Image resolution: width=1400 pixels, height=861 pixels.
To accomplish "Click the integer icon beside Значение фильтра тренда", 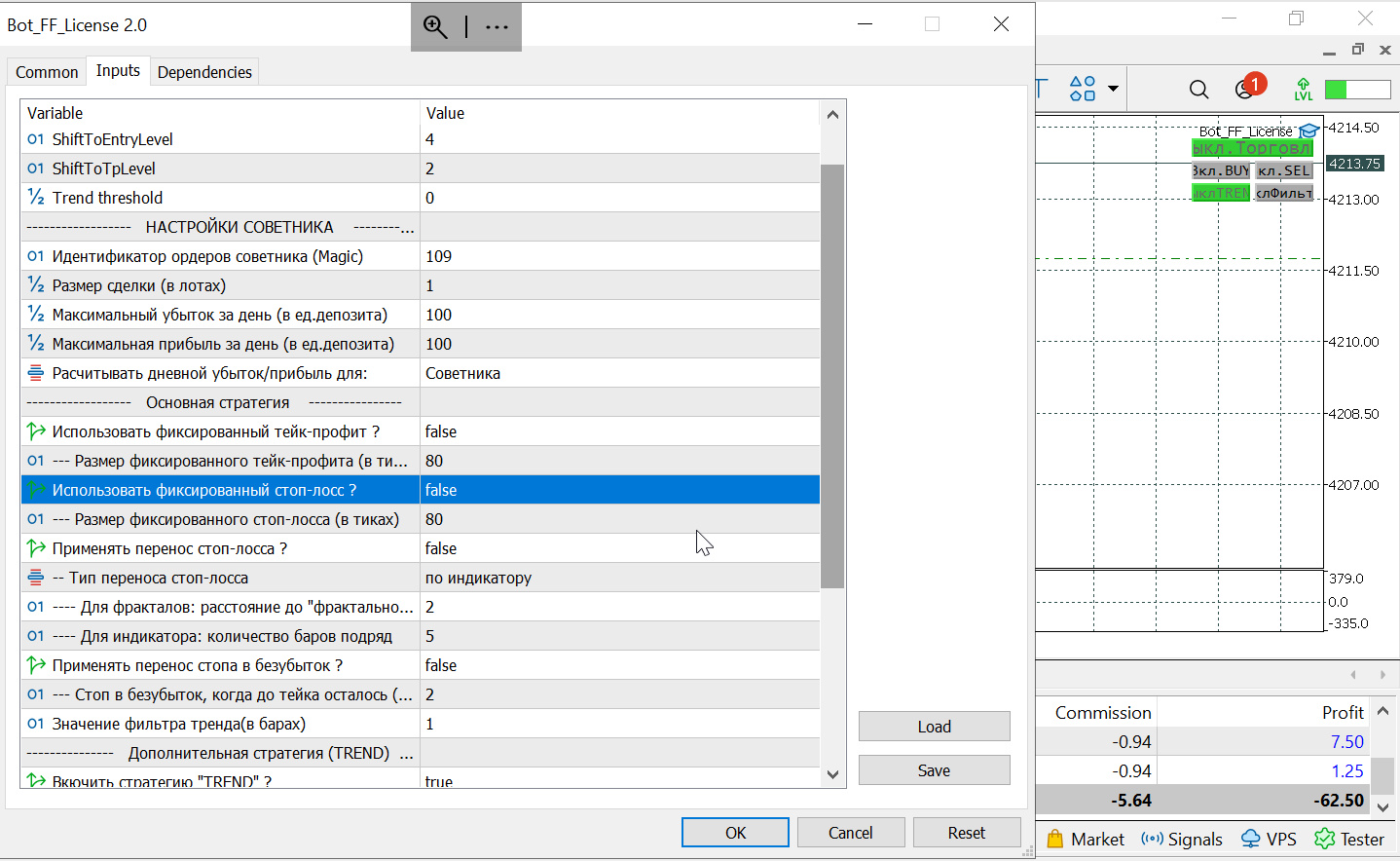I will (36, 724).
